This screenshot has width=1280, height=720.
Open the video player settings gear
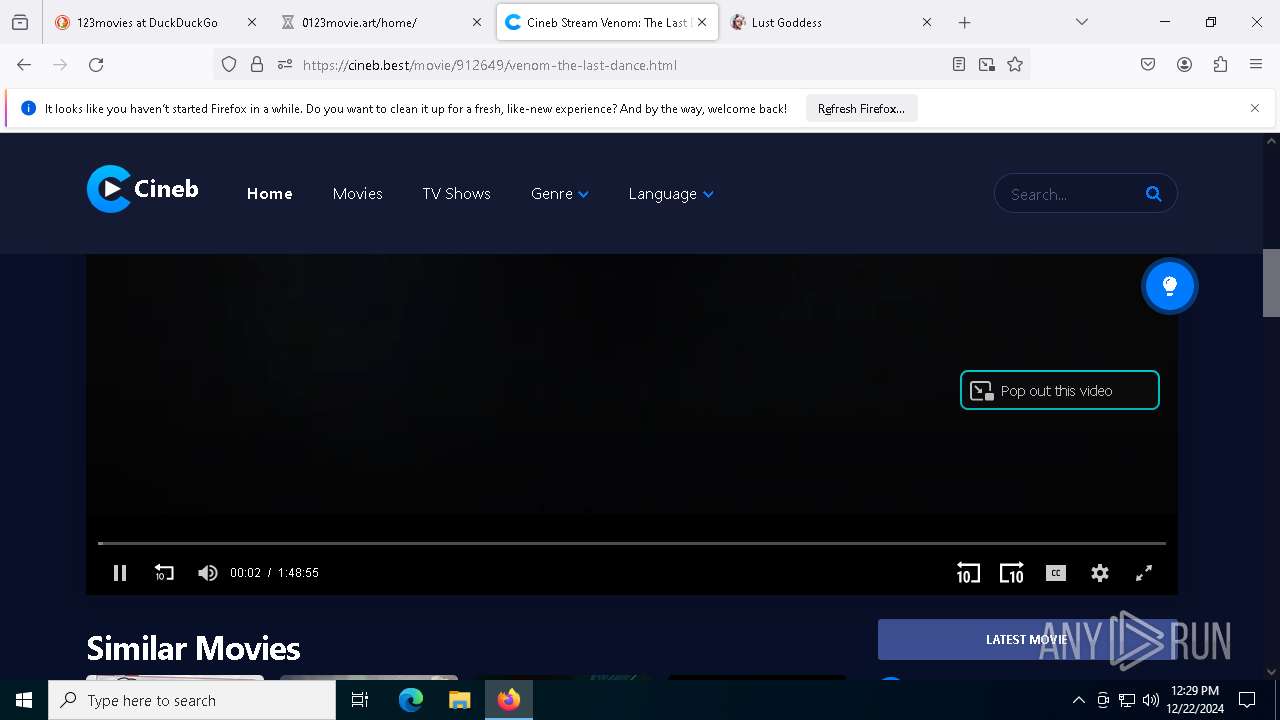pyautogui.click(x=1100, y=573)
